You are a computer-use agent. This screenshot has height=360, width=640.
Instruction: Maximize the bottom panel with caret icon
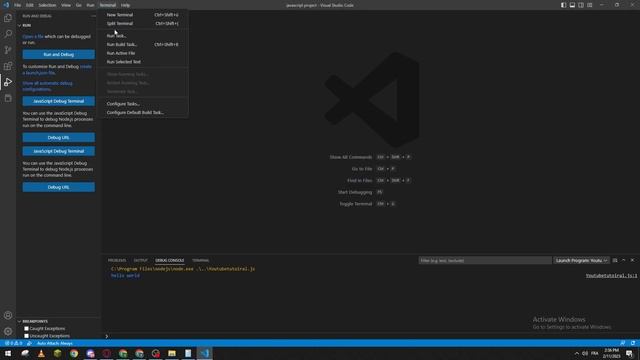pos(623,260)
